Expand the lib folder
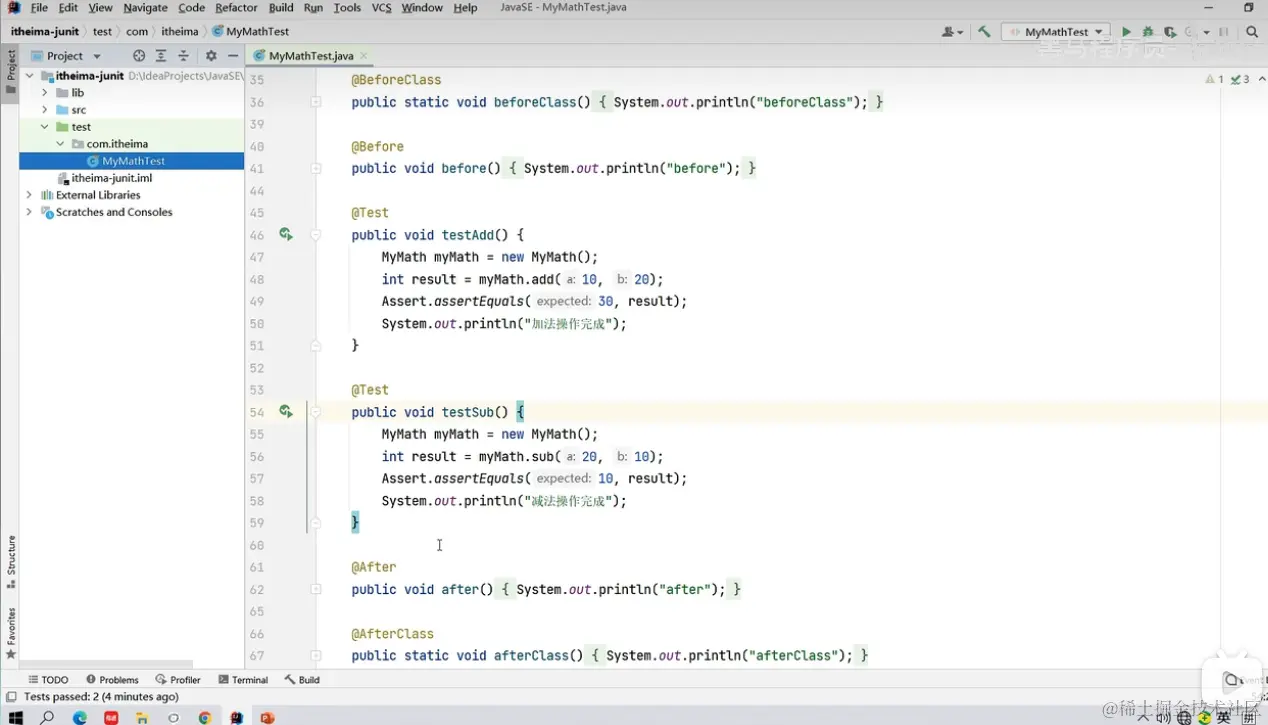The height and width of the screenshot is (725, 1268). [x=45, y=93]
